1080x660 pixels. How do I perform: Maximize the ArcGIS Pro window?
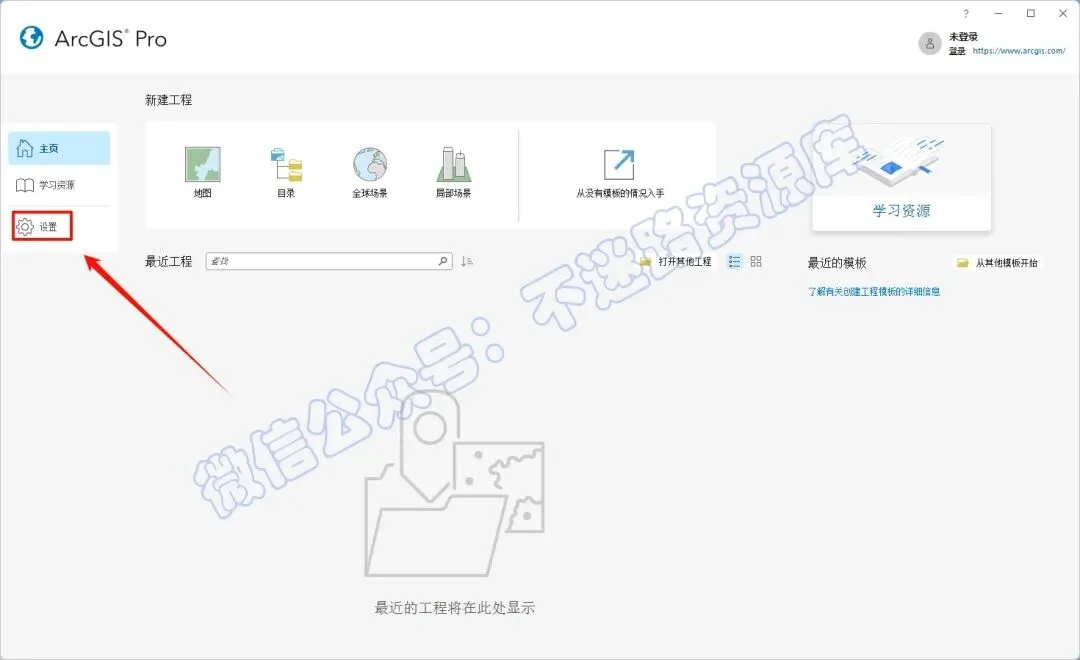click(1031, 13)
